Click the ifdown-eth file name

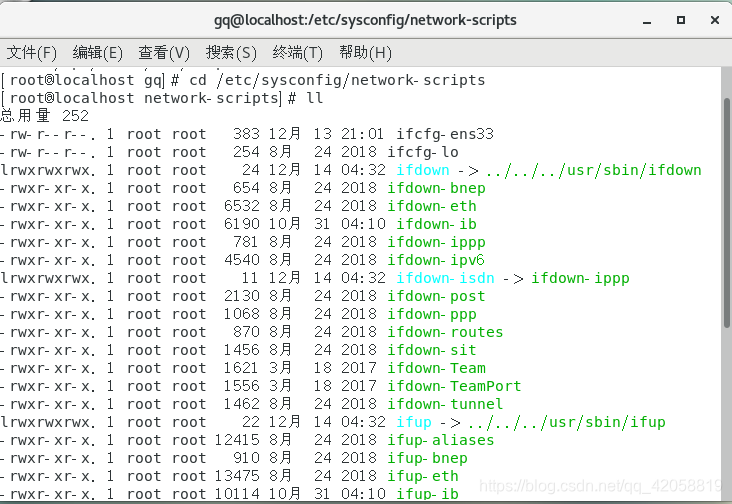(x=432, y=206)
